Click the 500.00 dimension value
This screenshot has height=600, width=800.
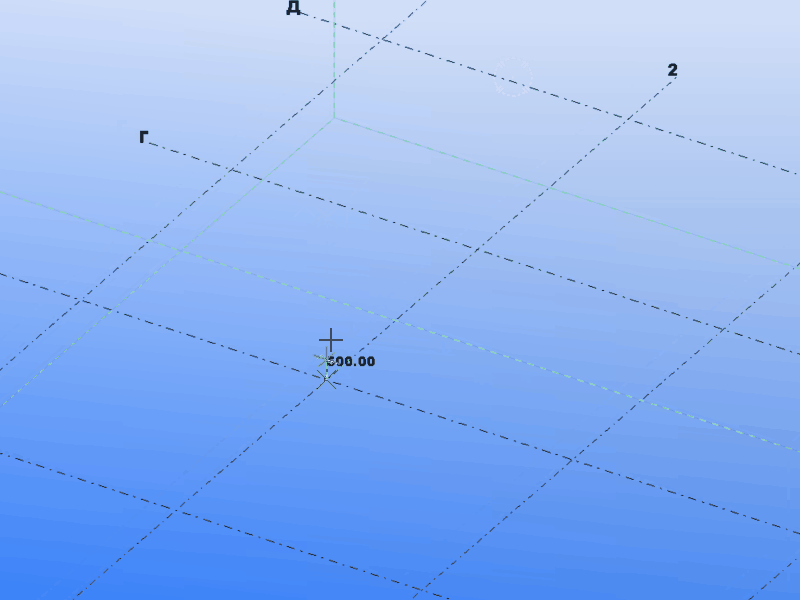click(351, 362)
